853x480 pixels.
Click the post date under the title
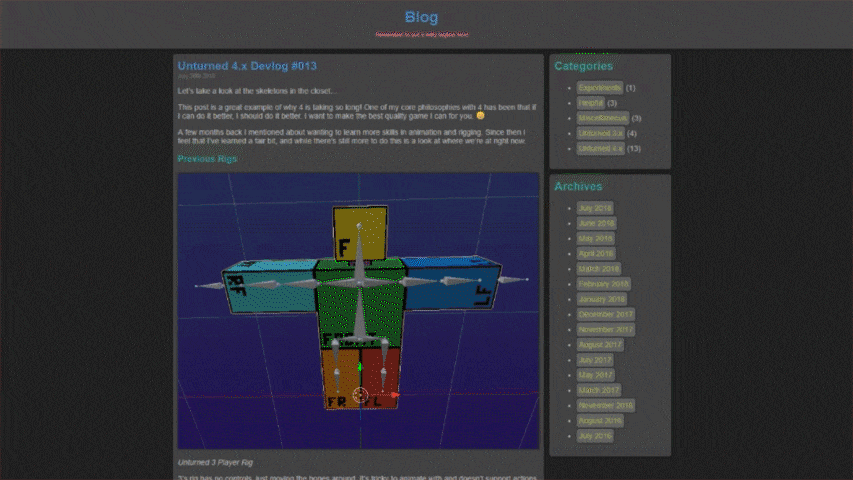point(196,76)
